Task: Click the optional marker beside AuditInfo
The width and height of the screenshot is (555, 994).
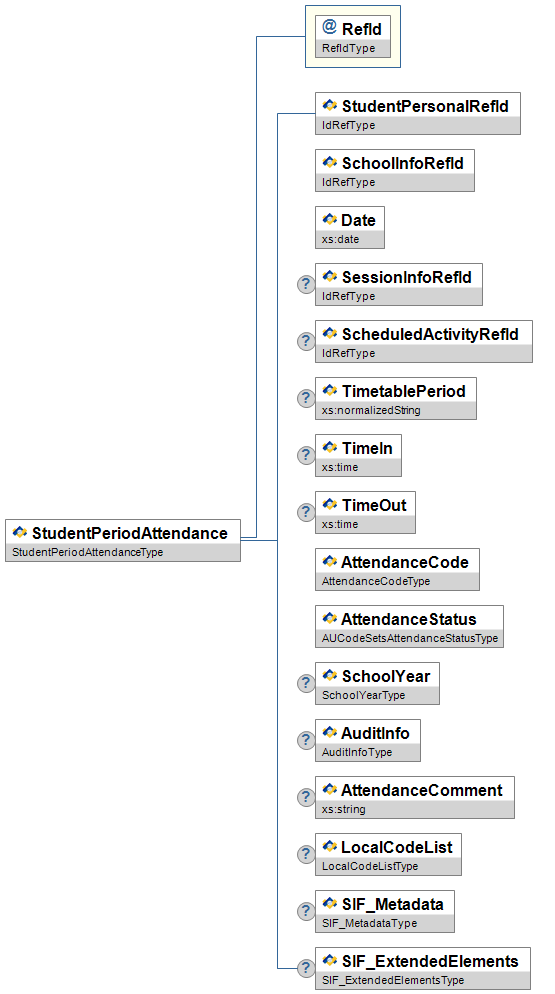Action: pos(306,740)
